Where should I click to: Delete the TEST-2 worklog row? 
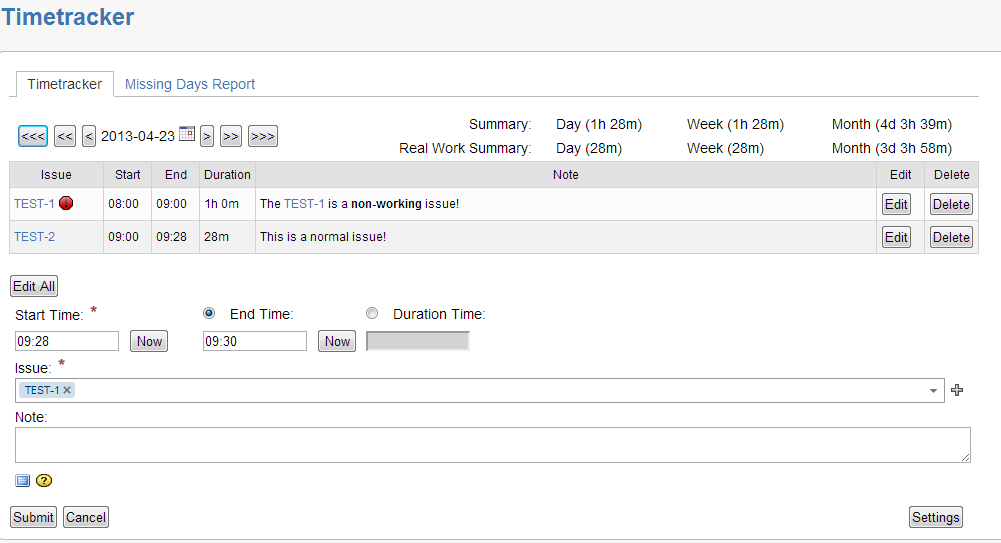(951, 237)
